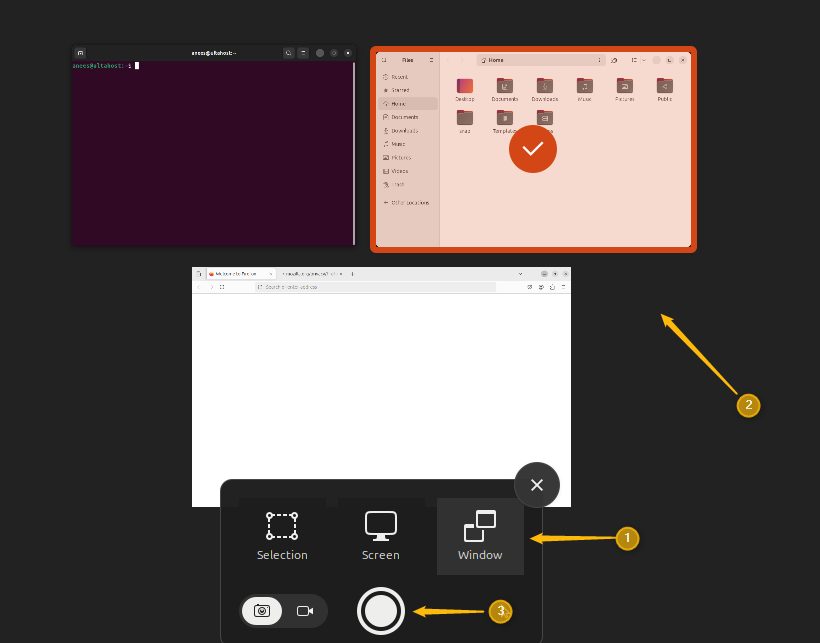Click the search icon in the terminal header
This screenshot has width=820, height=643.
pyautogui.click(x=288, y=53)
